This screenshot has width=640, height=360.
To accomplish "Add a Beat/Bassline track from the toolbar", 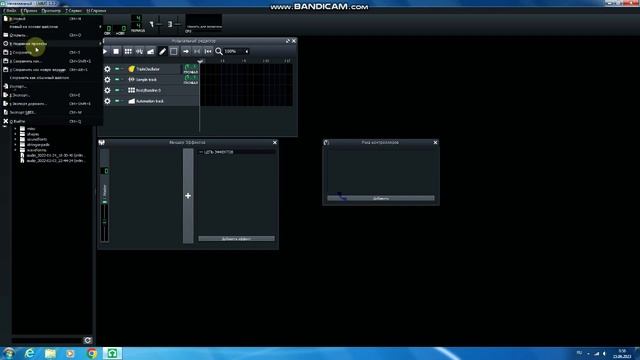I will coord(128,51).
